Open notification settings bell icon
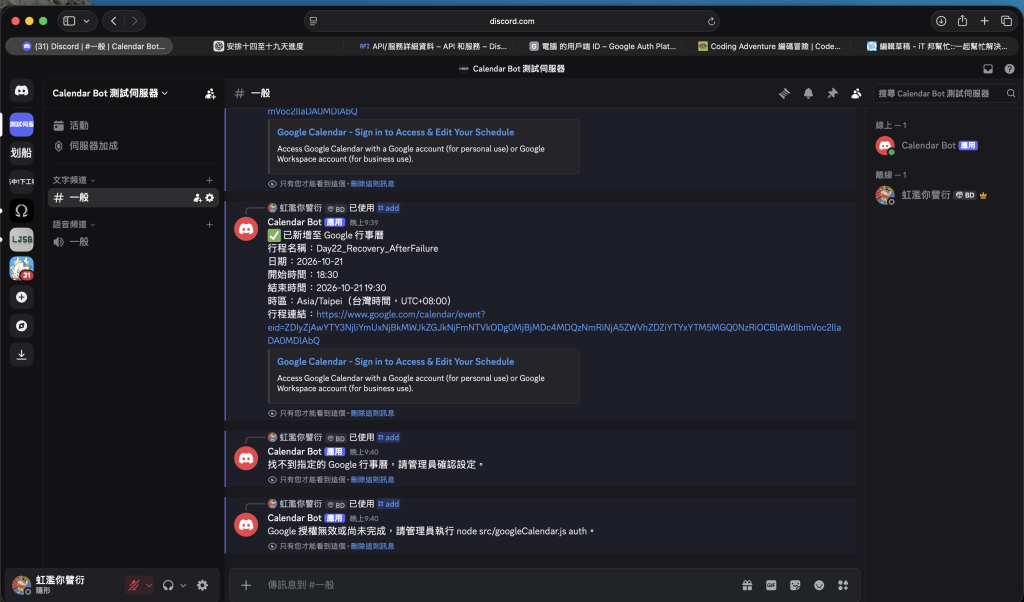This screenshot has height=602, width=1024. point(808,93)
